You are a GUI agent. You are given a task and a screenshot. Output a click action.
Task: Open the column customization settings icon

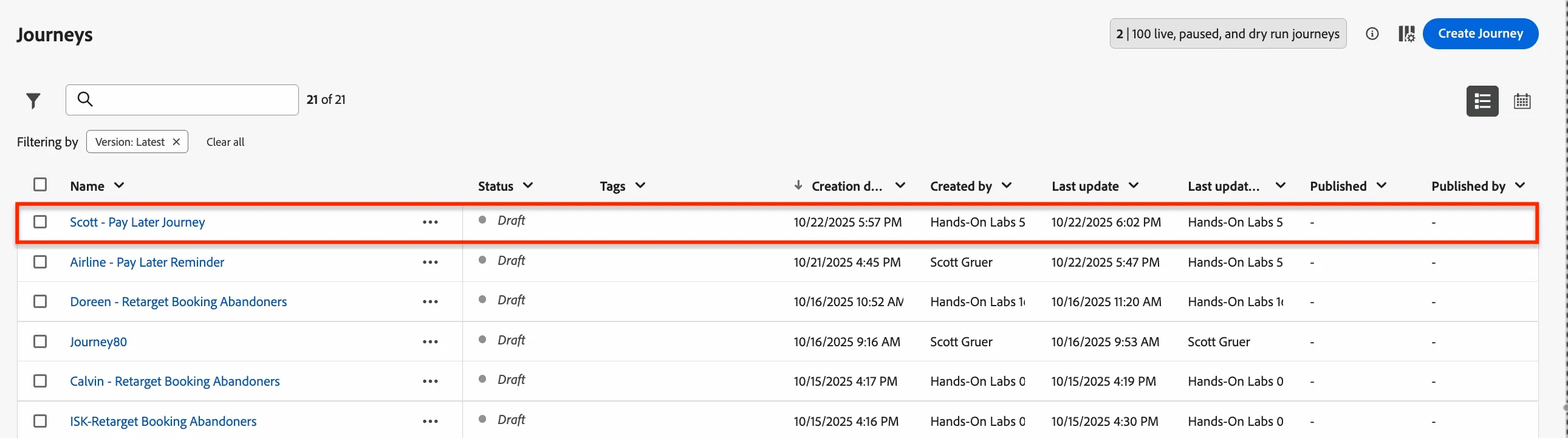coord(1406,33)
